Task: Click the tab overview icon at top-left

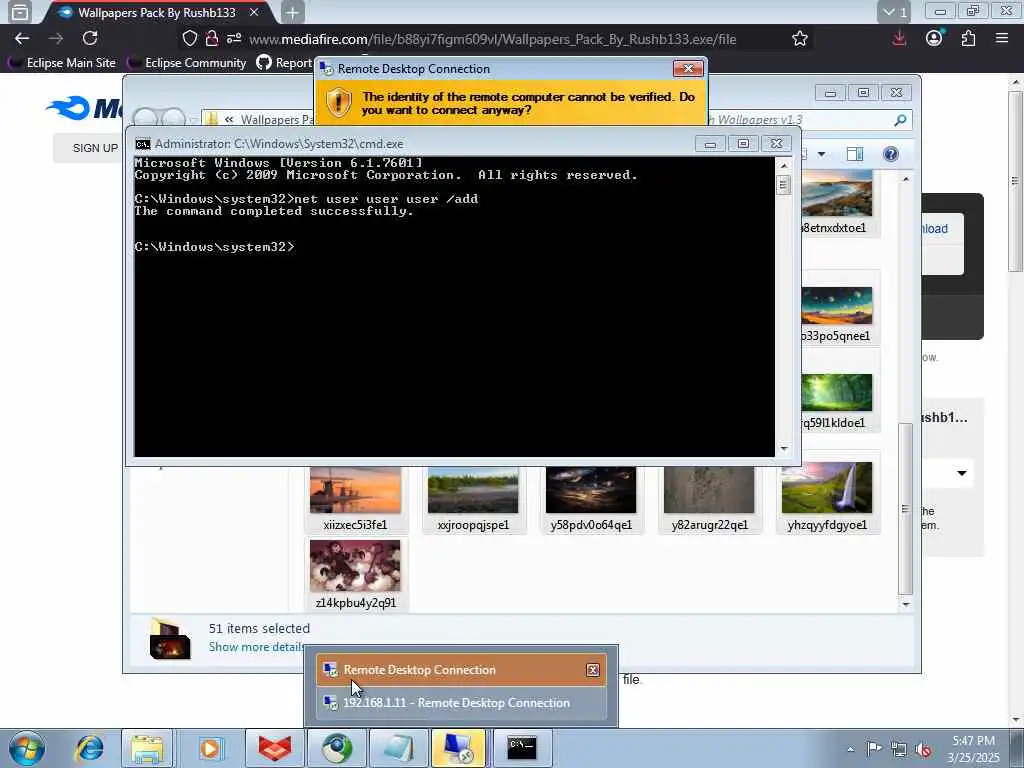Action: pyautogui.click(x=20, y=12)
